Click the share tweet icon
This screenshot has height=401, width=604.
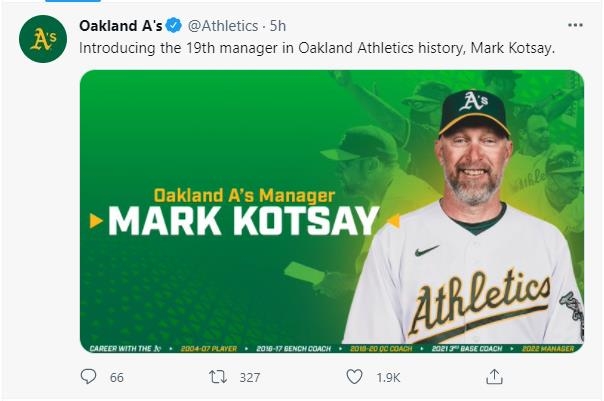[493, 377]
